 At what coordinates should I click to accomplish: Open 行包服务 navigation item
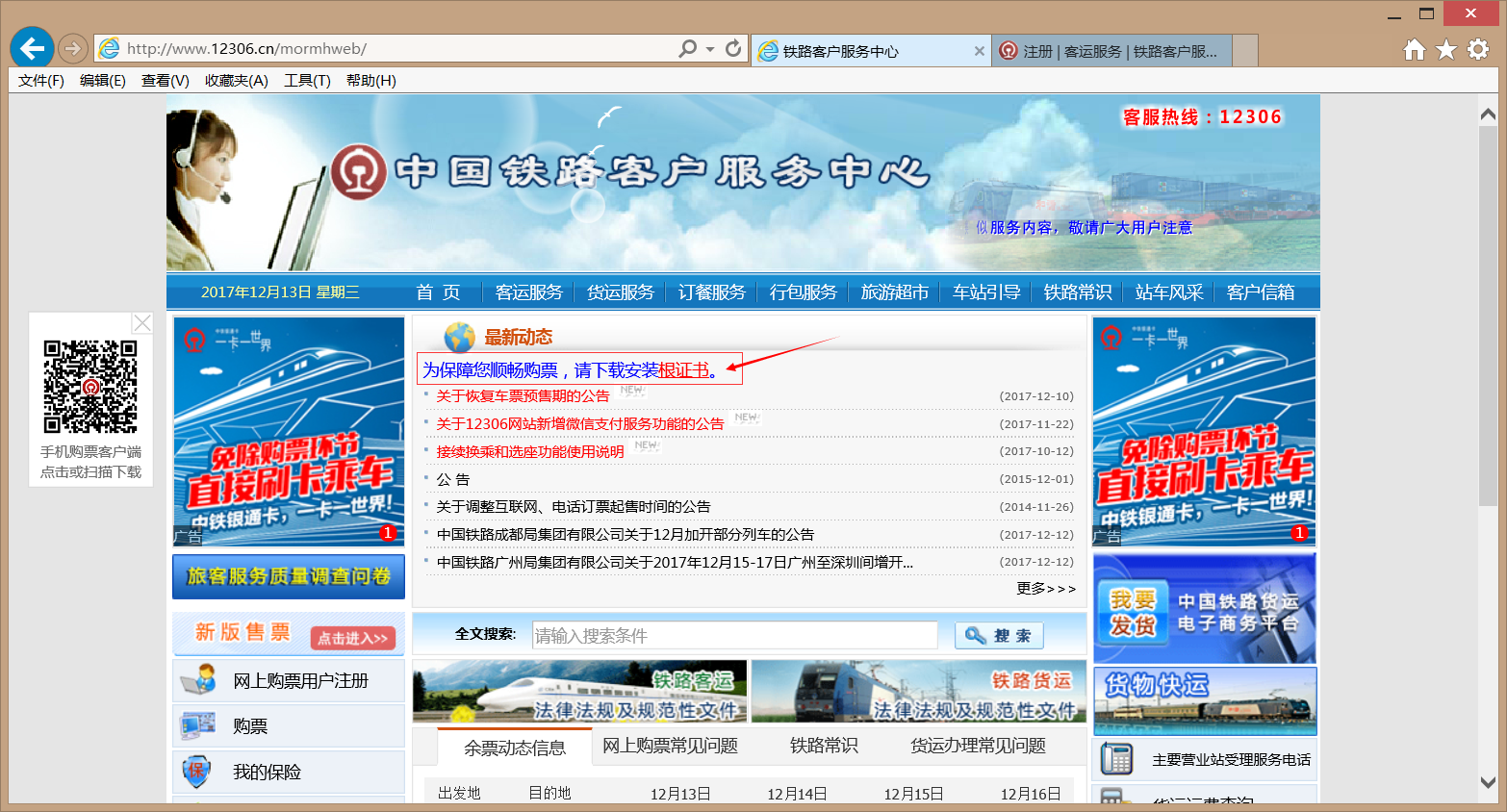[804, 292]
